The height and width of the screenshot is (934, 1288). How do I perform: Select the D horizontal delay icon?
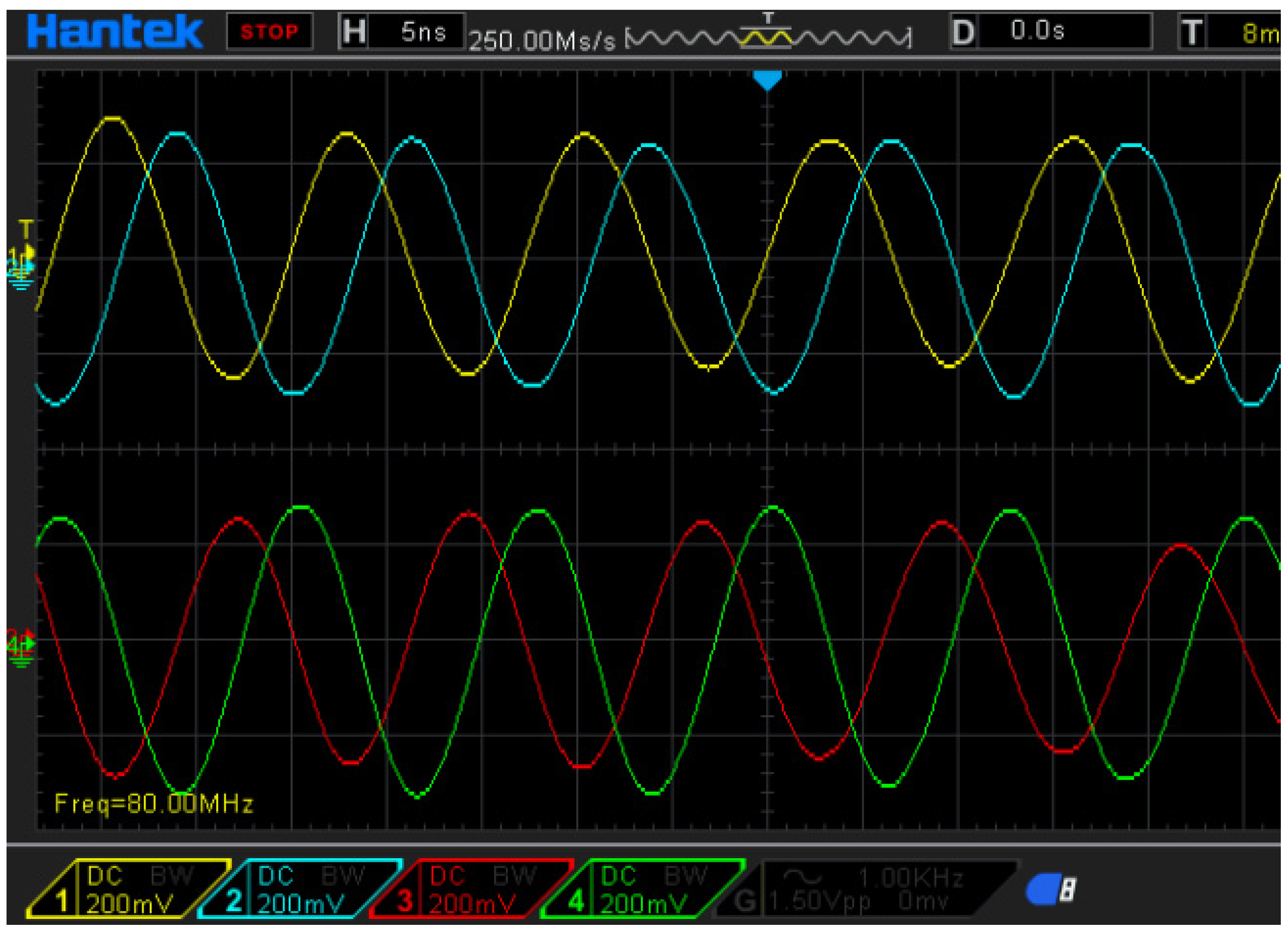[963, 32]
